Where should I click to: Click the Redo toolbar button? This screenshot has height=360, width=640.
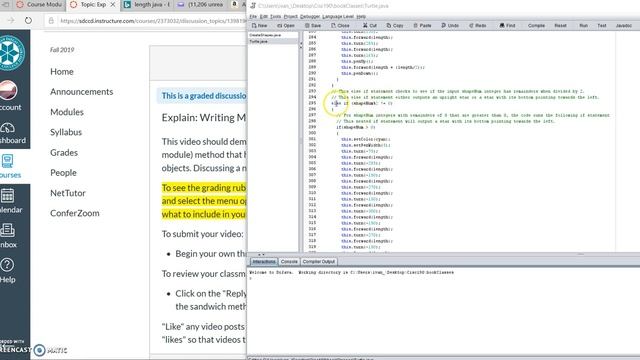pyautogui.click(x=478, y=25)
